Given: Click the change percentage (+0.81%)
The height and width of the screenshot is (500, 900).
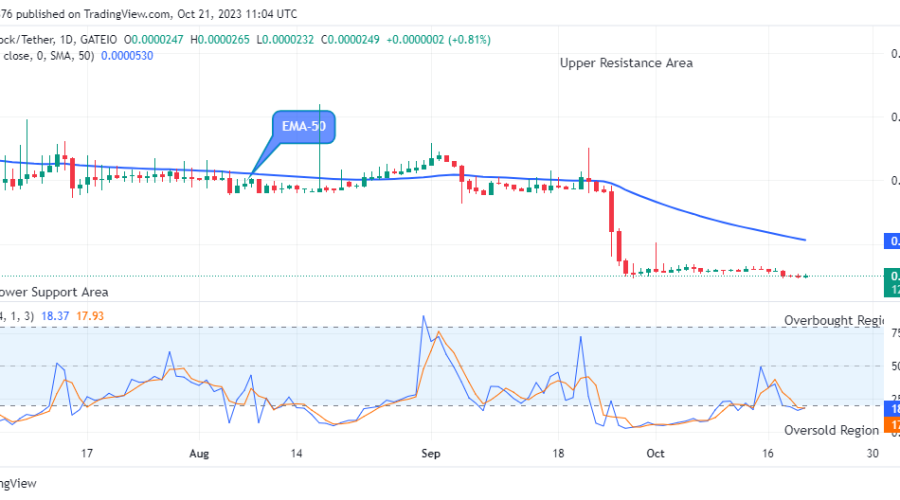Looking at the screenshot, I should 470,40.
